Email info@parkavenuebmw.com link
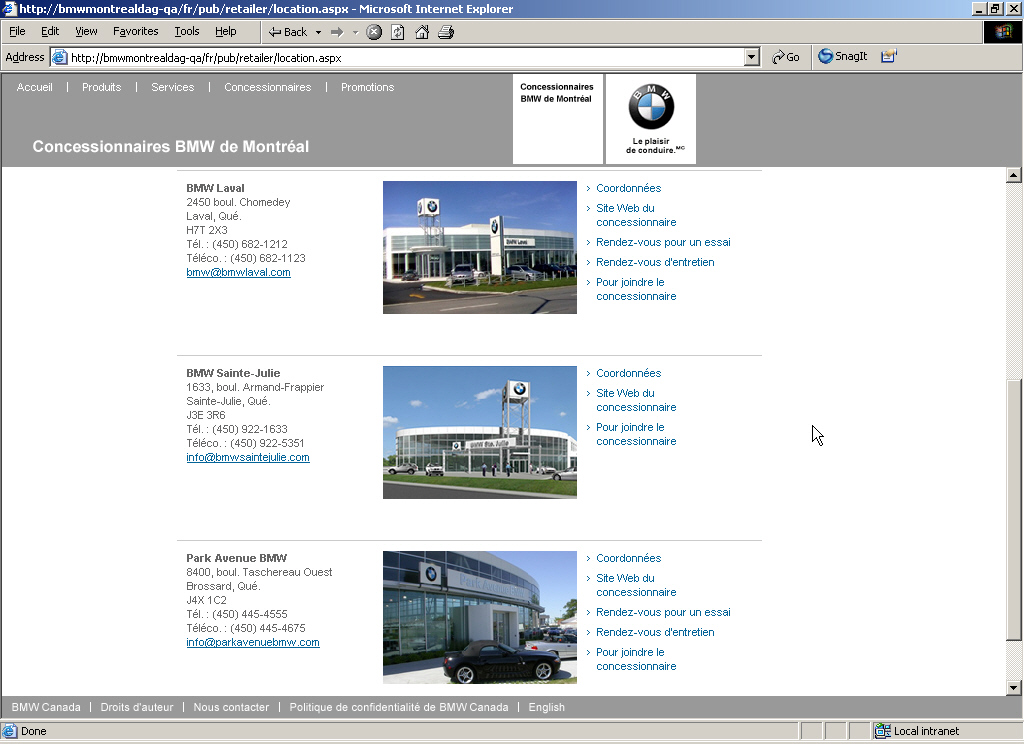This screenshot has height=744, width=1024. [x=253, y=642]
